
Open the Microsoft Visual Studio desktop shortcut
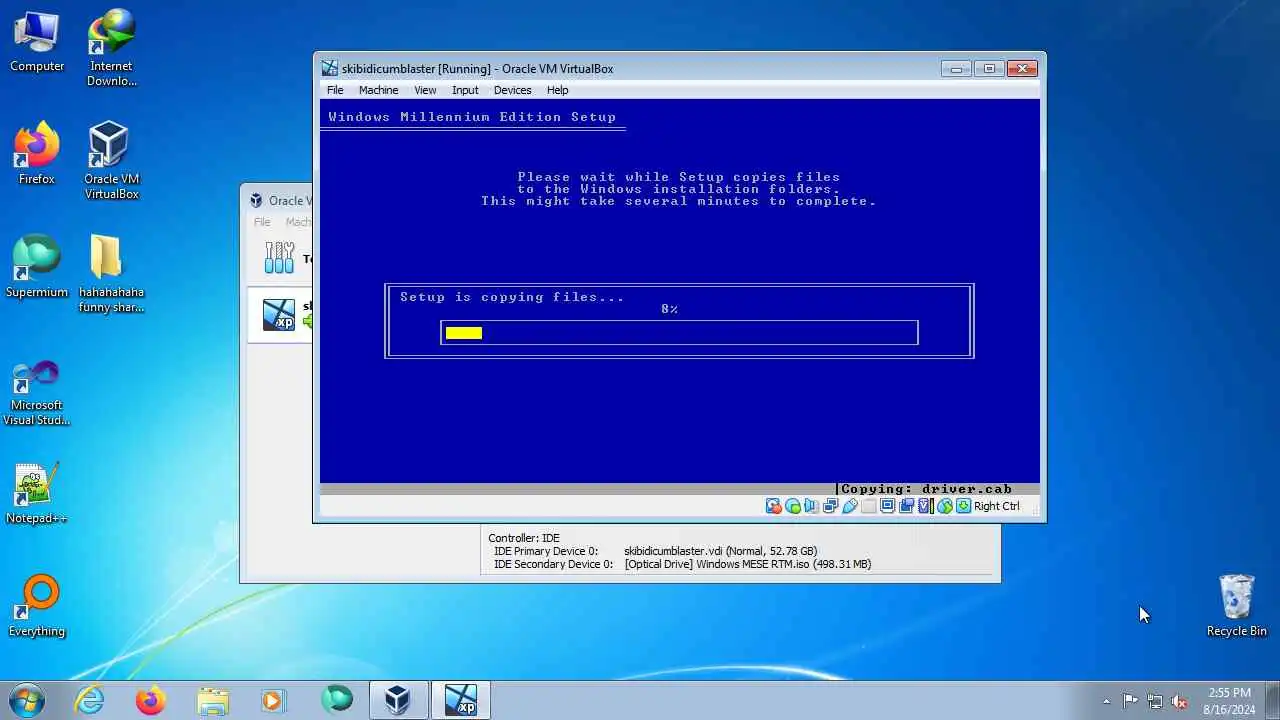click(37, 393)
